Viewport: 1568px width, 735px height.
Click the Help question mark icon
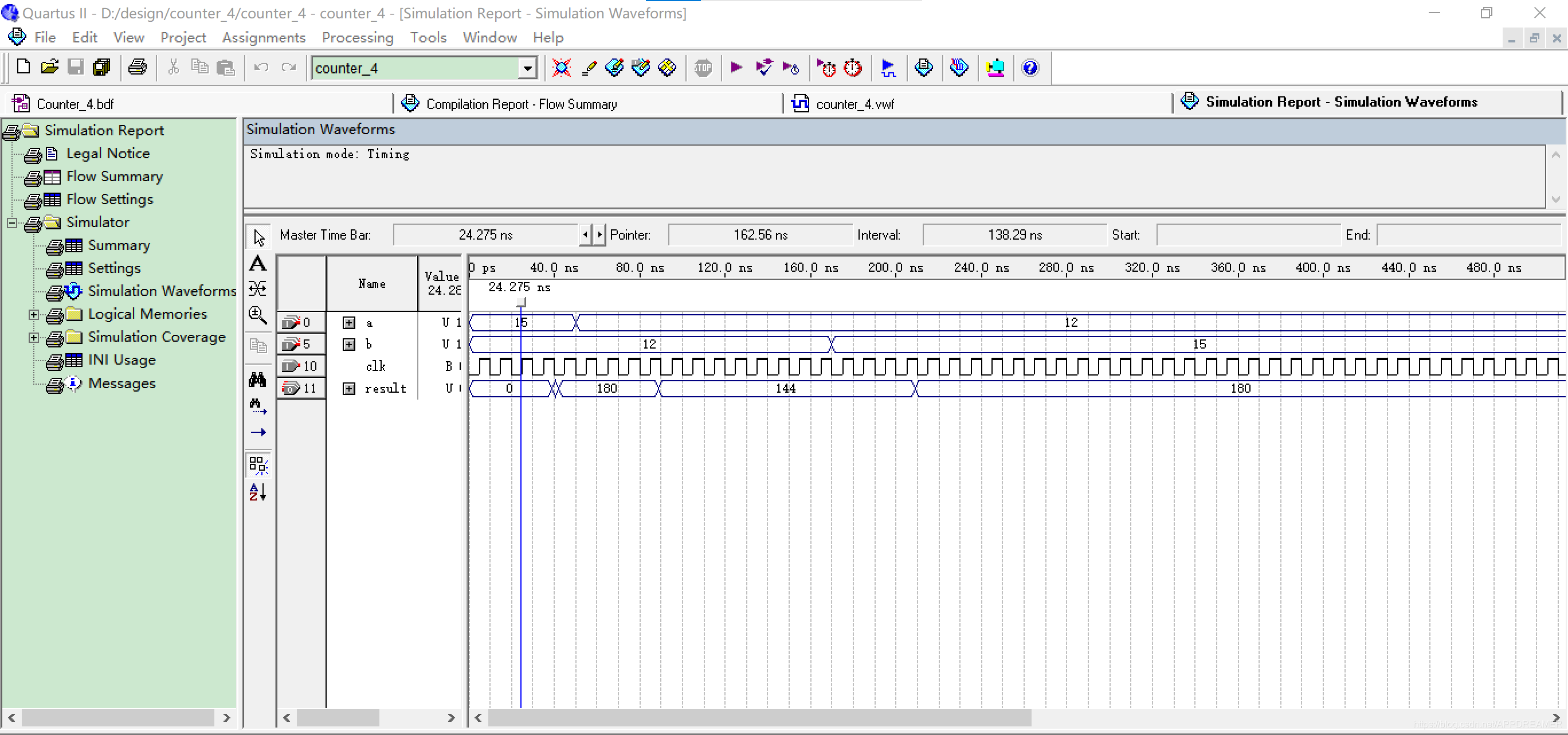click(1030, 68)
